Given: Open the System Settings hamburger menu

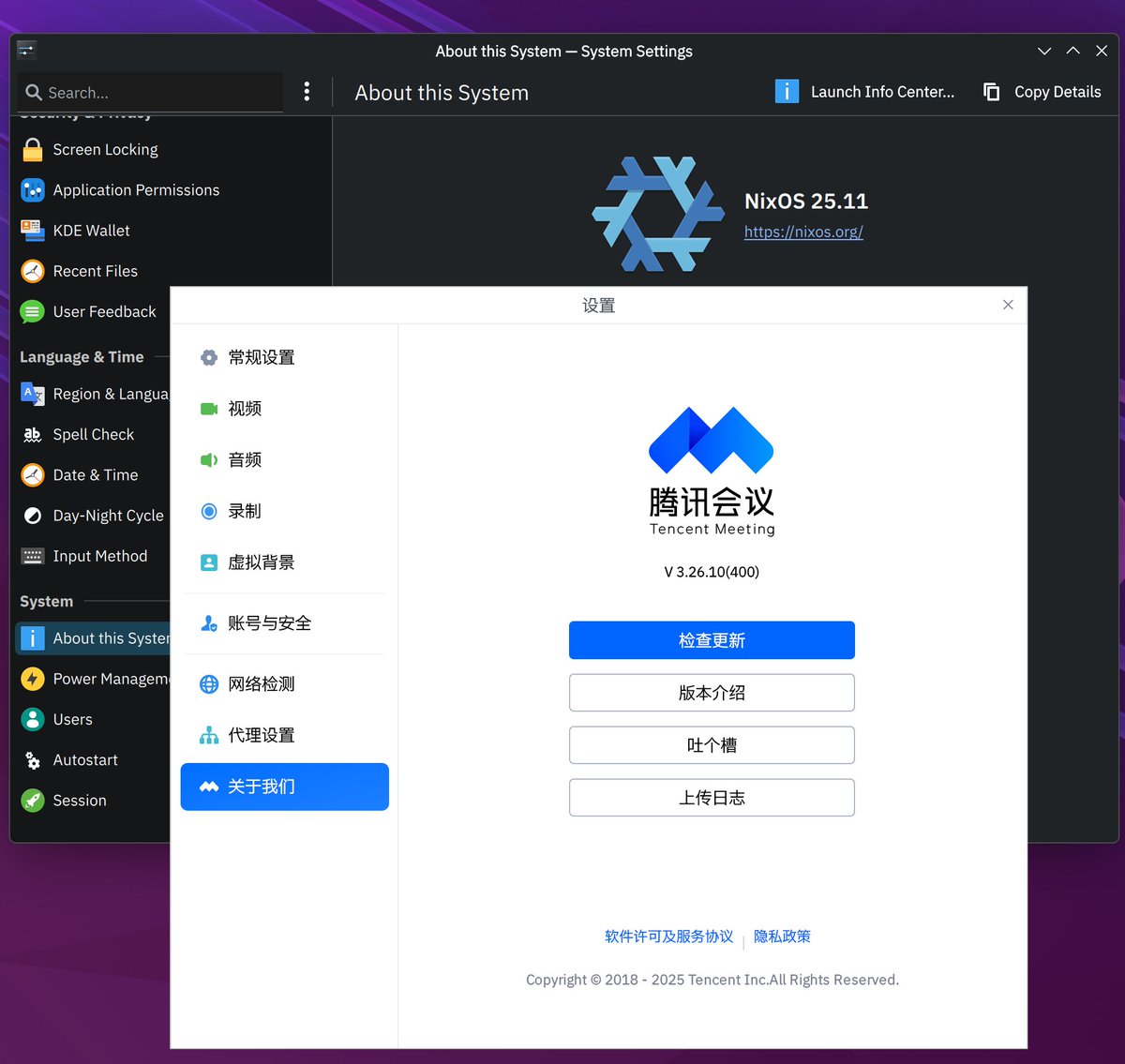Looking at the screenshot, I should 307,92.
